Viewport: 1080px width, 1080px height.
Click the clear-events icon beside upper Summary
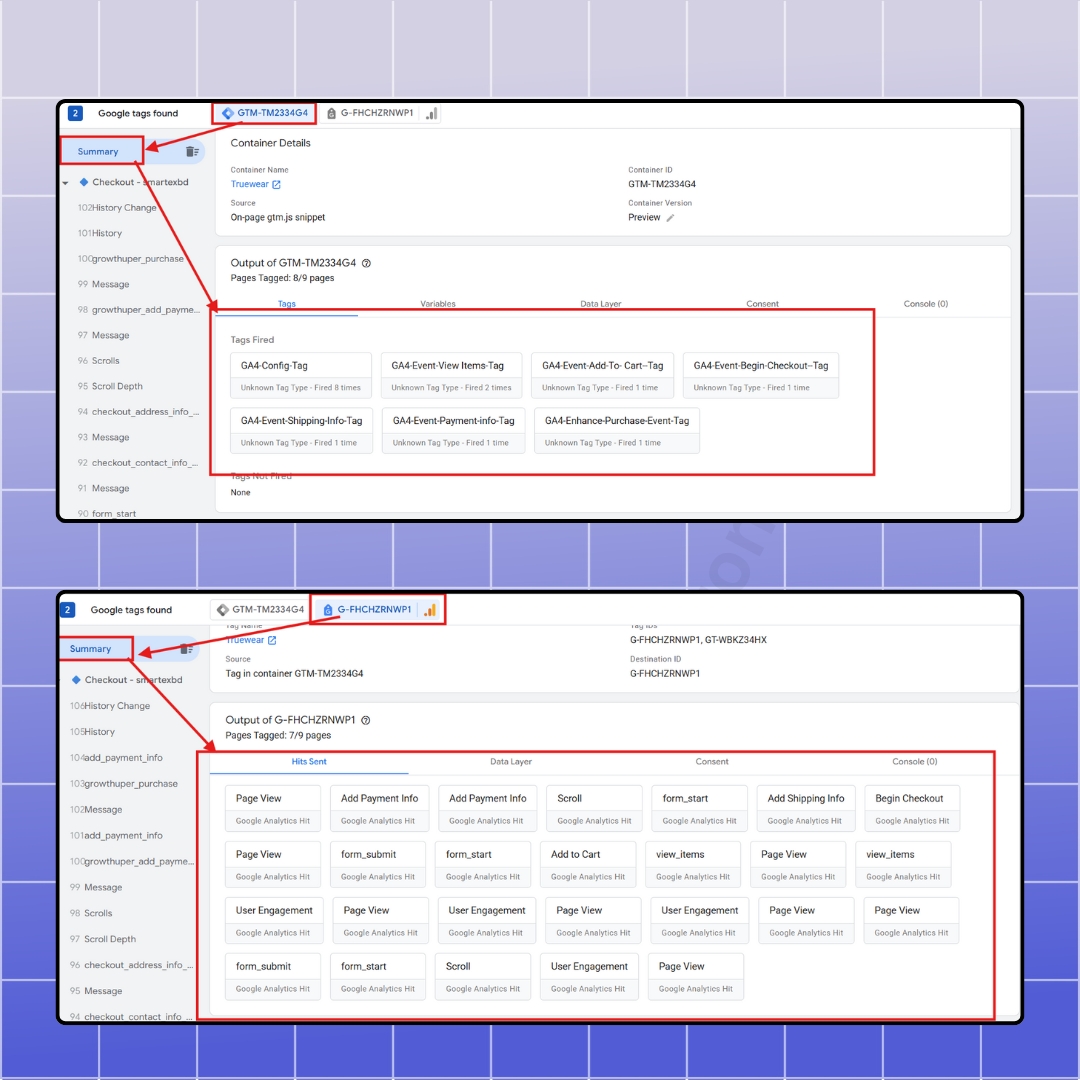point(192,152)
